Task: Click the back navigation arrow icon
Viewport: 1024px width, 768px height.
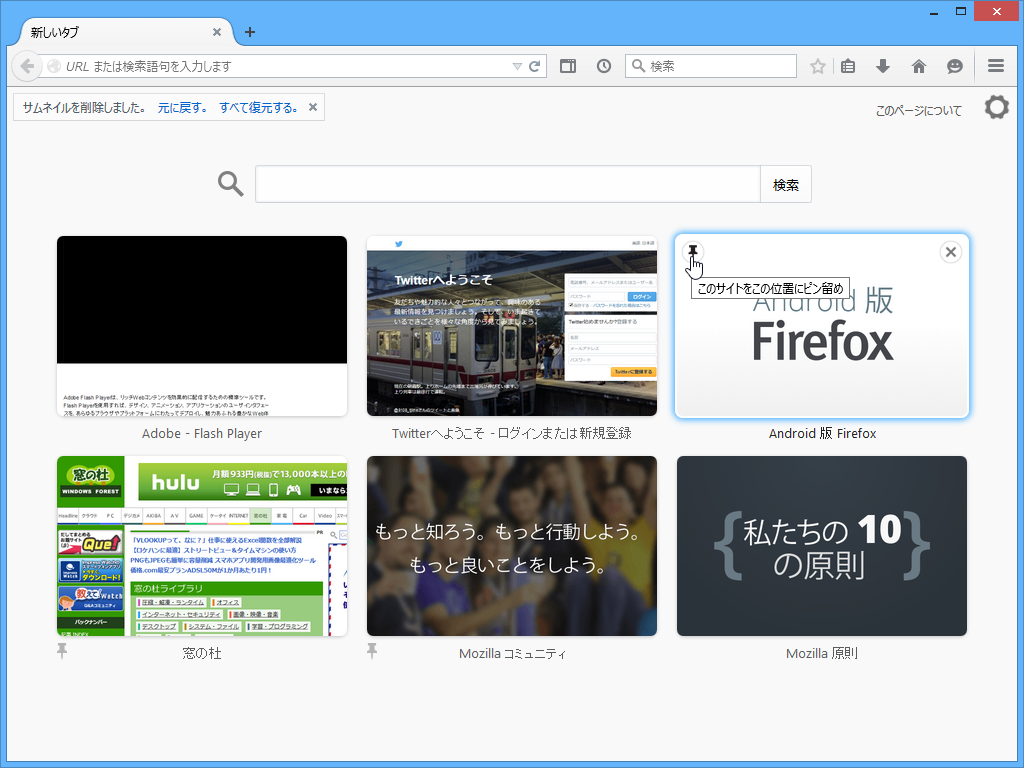Action: 27,66
